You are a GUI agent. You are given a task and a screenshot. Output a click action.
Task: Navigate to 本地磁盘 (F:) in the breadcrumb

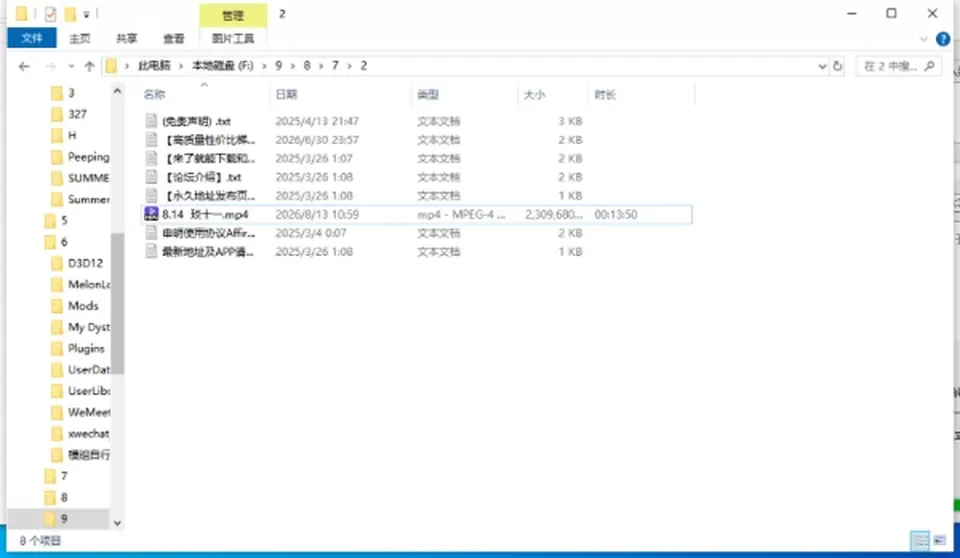tap(223, 66)
